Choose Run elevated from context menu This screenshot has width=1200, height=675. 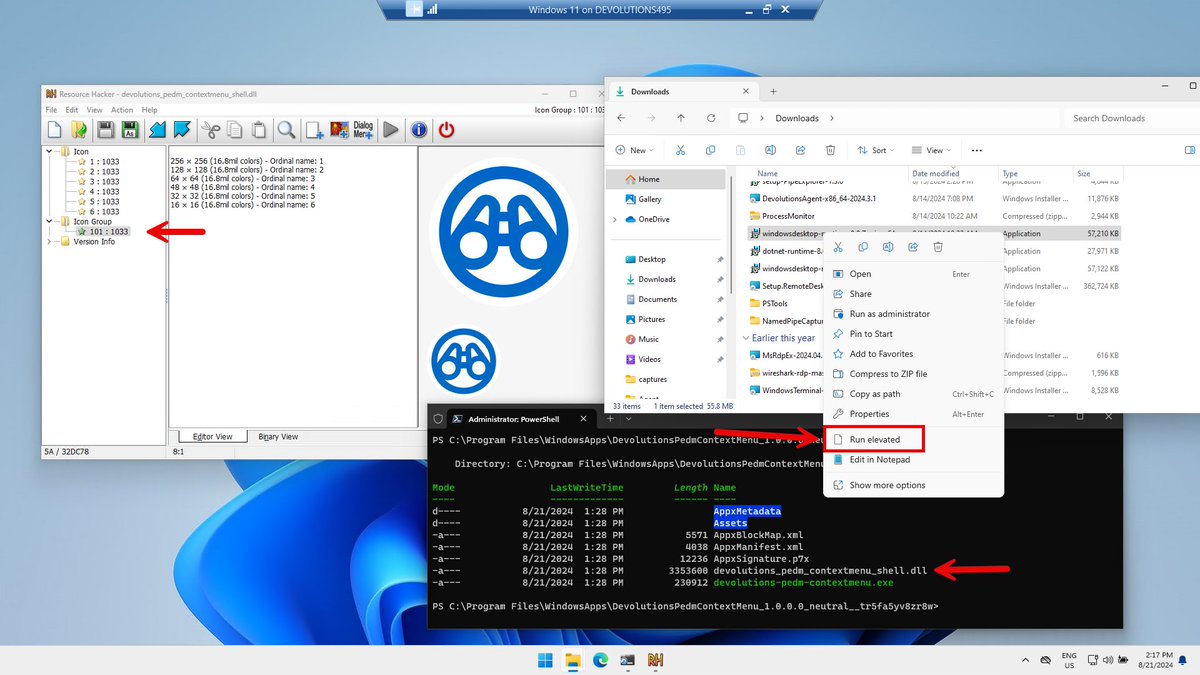pyautogui.click(x=873, y=439)
